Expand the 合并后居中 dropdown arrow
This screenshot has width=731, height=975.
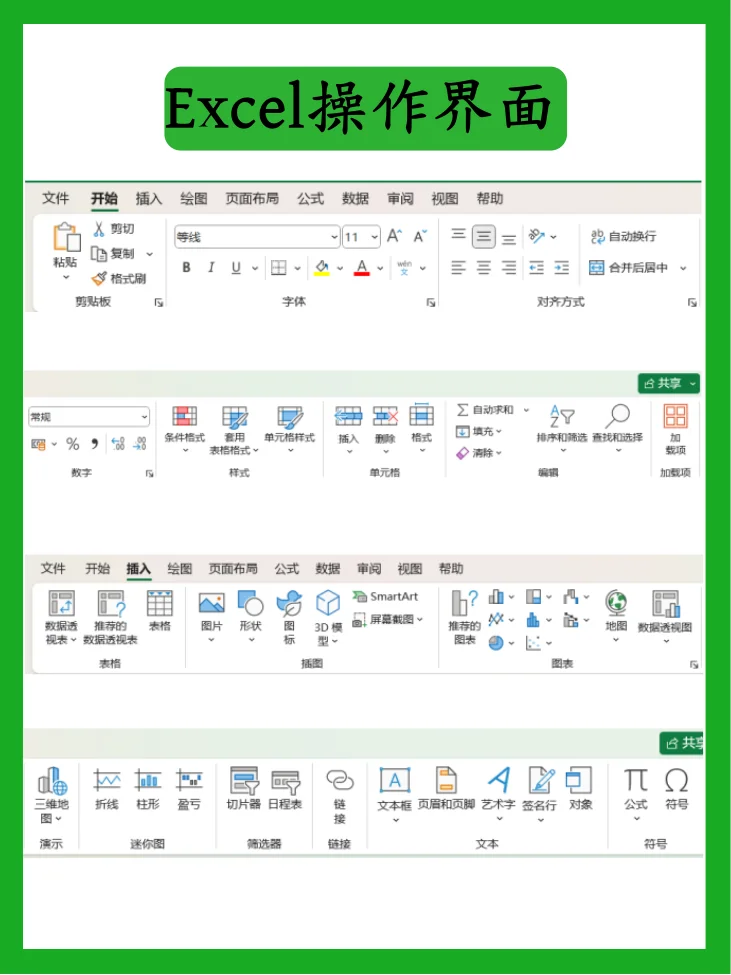[683, 268]
